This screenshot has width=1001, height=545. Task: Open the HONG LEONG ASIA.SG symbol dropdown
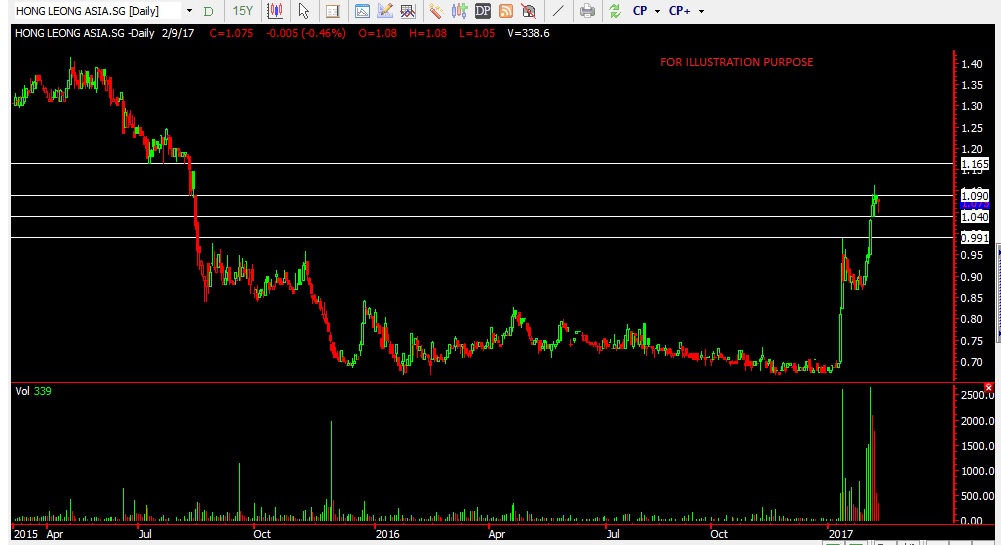[189, 11]
